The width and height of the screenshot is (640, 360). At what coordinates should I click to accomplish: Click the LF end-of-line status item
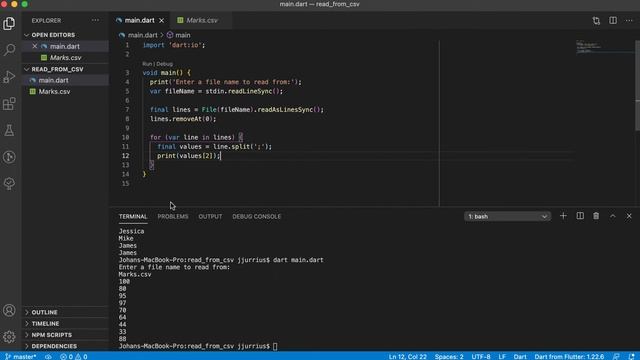[x=502, y=356]
